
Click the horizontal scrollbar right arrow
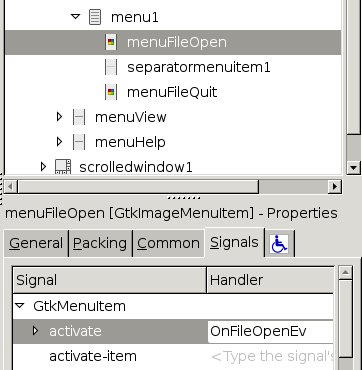tap(335, 186)
